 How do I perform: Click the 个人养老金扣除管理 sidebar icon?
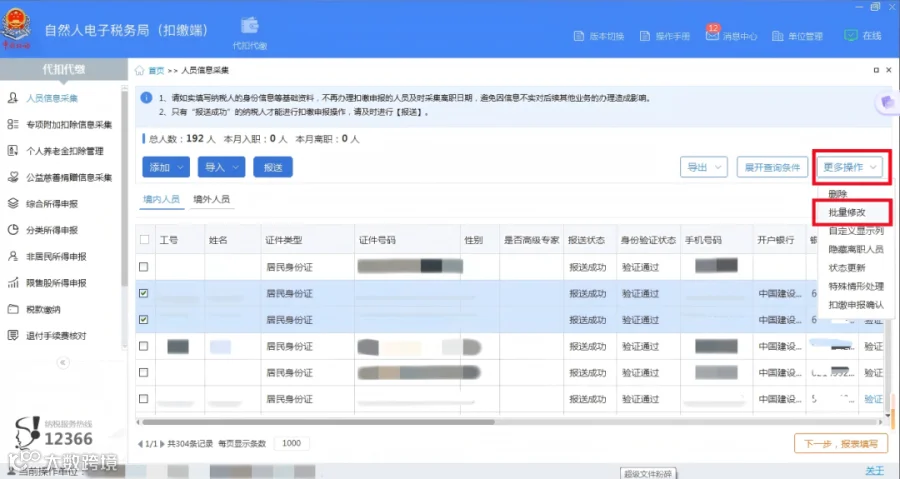tap(13, 151)
